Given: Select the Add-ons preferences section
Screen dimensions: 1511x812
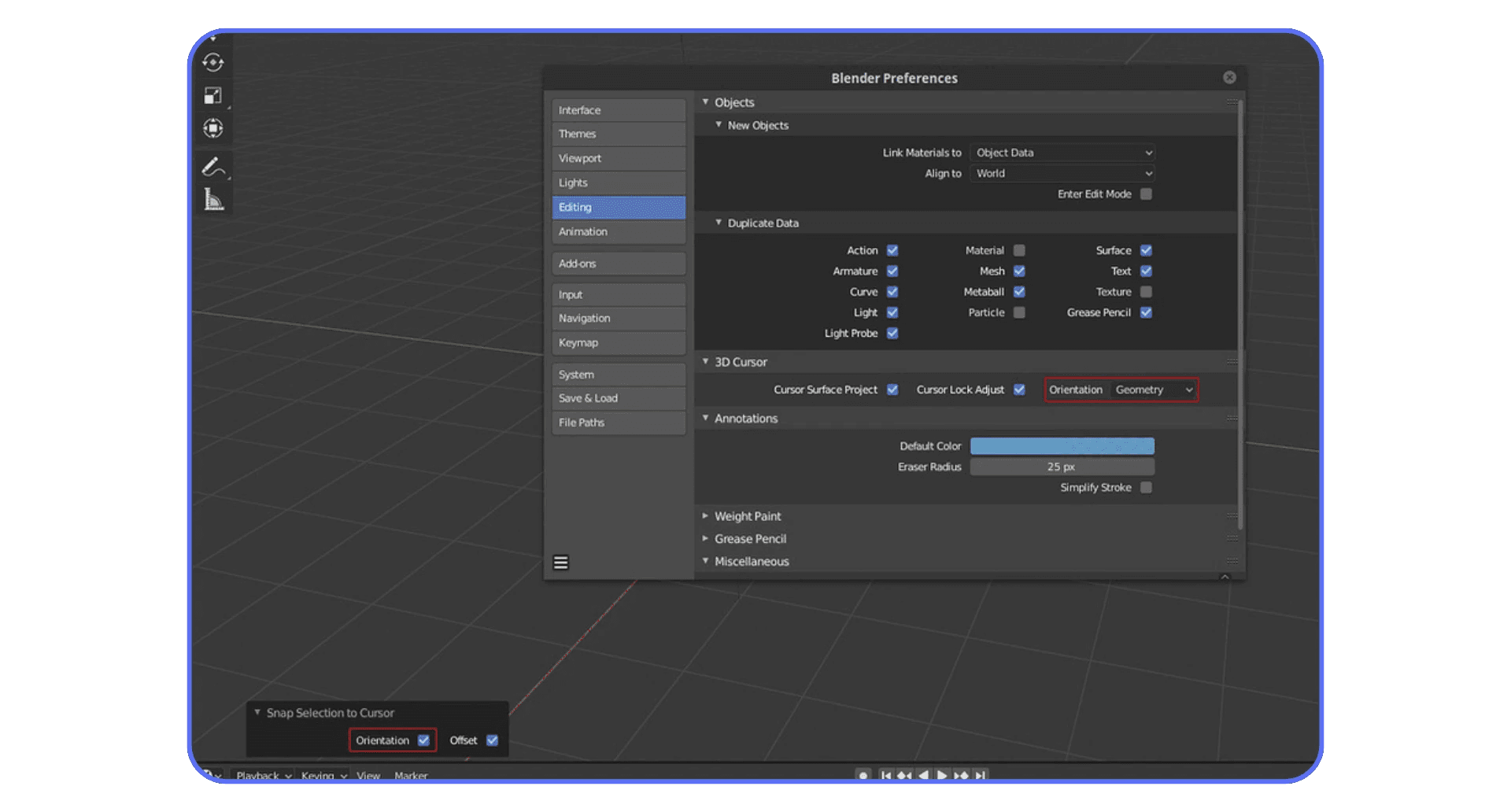Looking at the screenshot, I should pyautogui.click(x=618, y=264).
